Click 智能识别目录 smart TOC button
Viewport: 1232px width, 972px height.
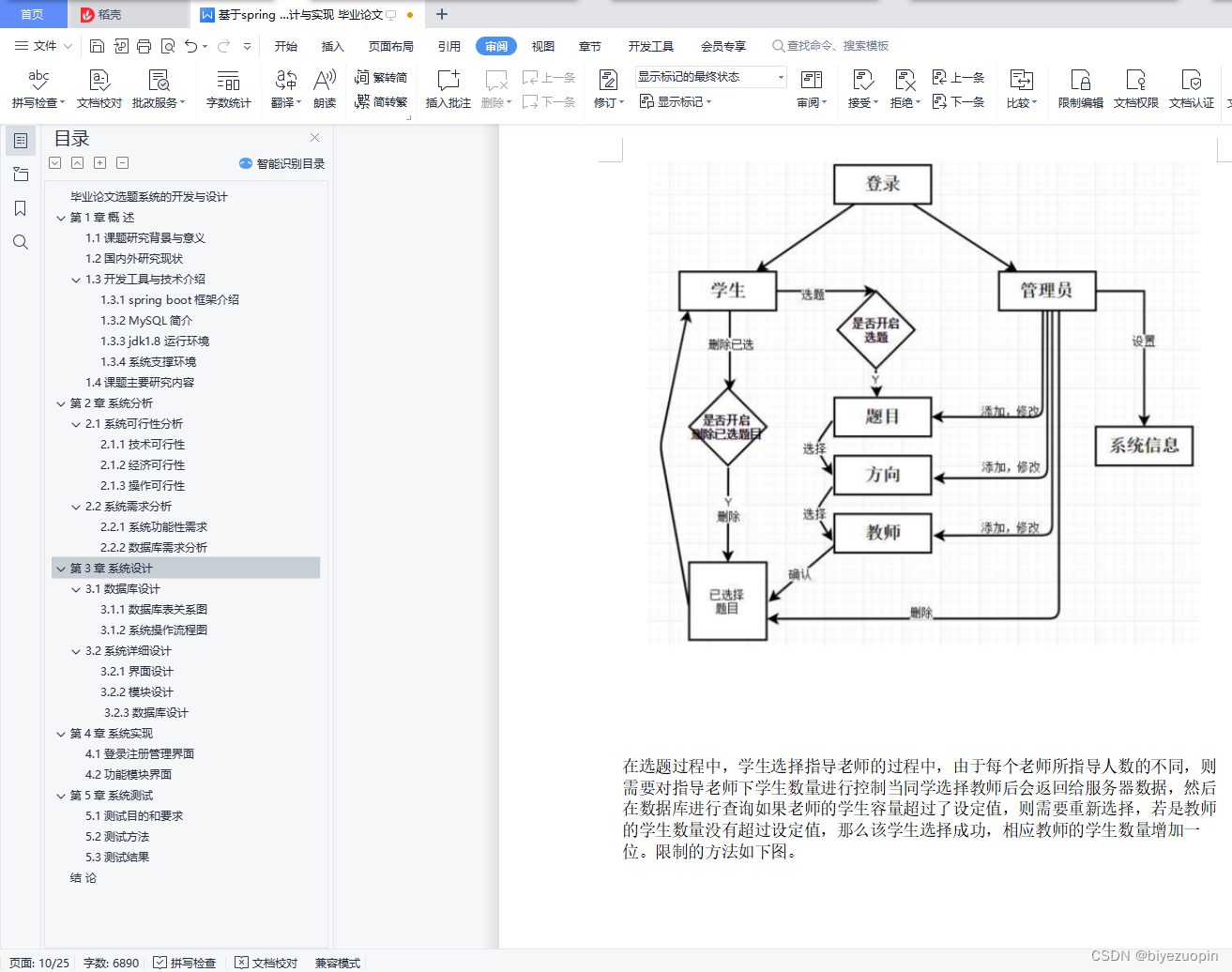(282, 163)
